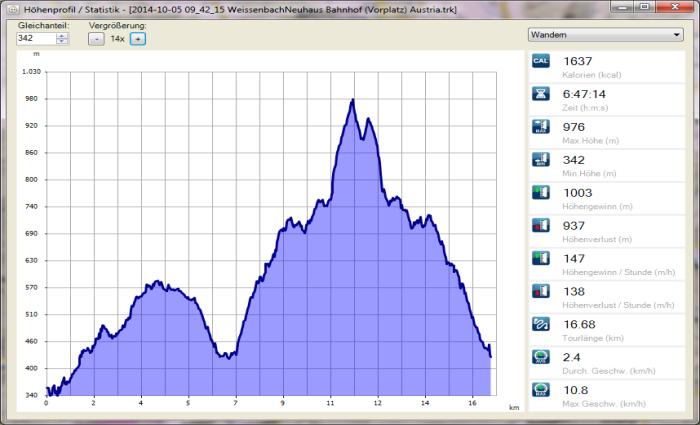Click the Min. Höhe icon
Viewport: 700px width, 425px height.
click(x=541, y=160)
